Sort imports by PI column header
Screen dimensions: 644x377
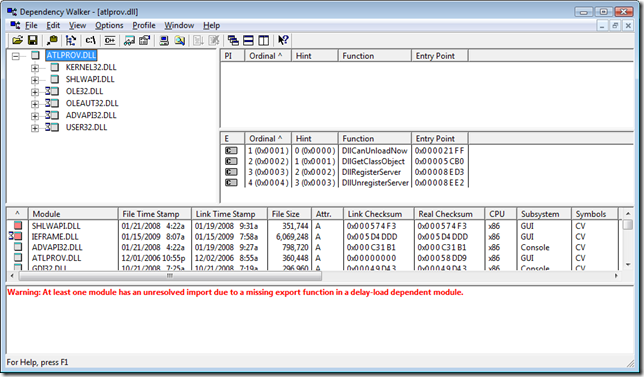(232, 56)
